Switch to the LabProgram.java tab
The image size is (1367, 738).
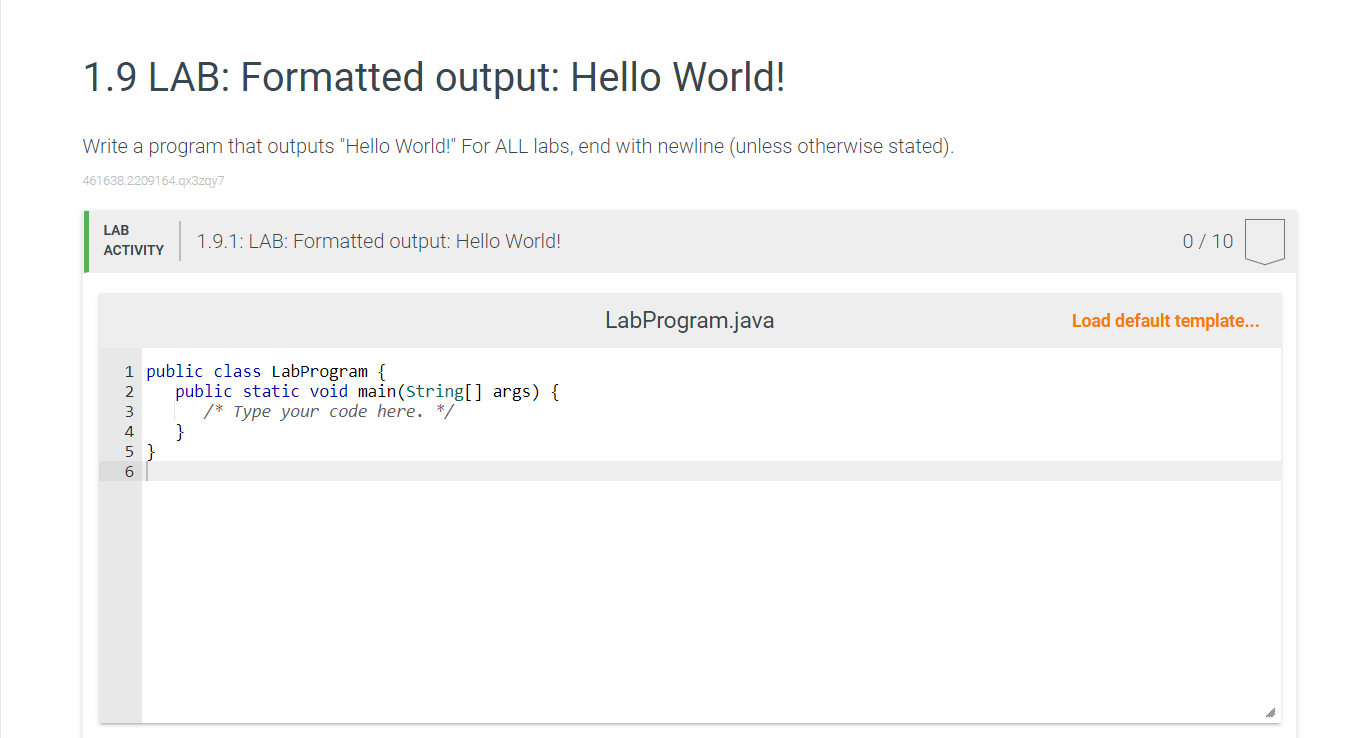[x=689, y=320]
